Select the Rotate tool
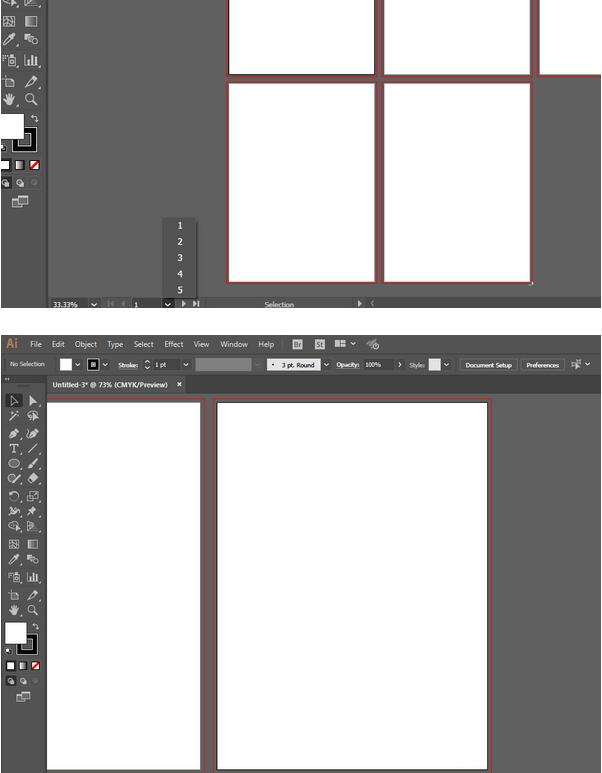602x773 pixels. pyautogui.click(x=14, y=496)
